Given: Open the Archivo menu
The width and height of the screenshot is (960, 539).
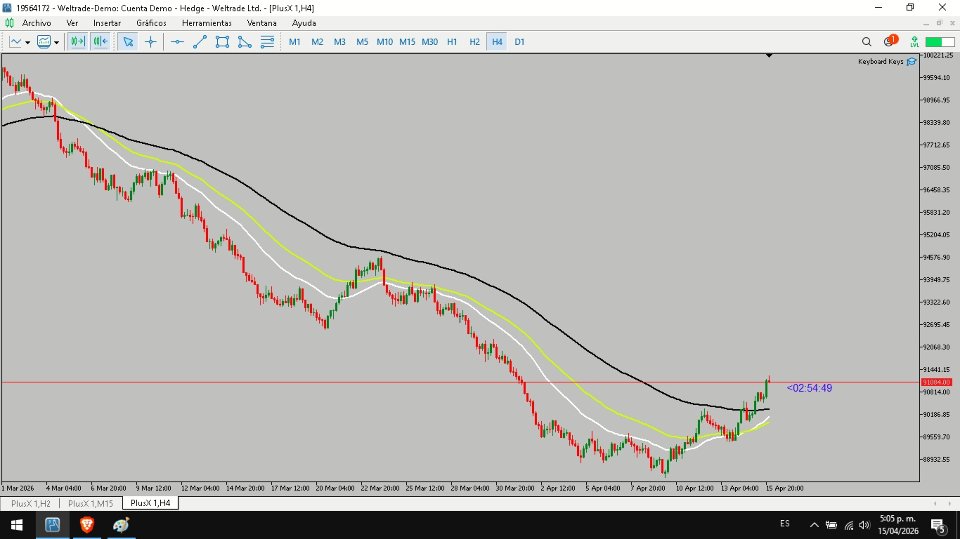Looking at the screenshot, I should click(37, 23).
